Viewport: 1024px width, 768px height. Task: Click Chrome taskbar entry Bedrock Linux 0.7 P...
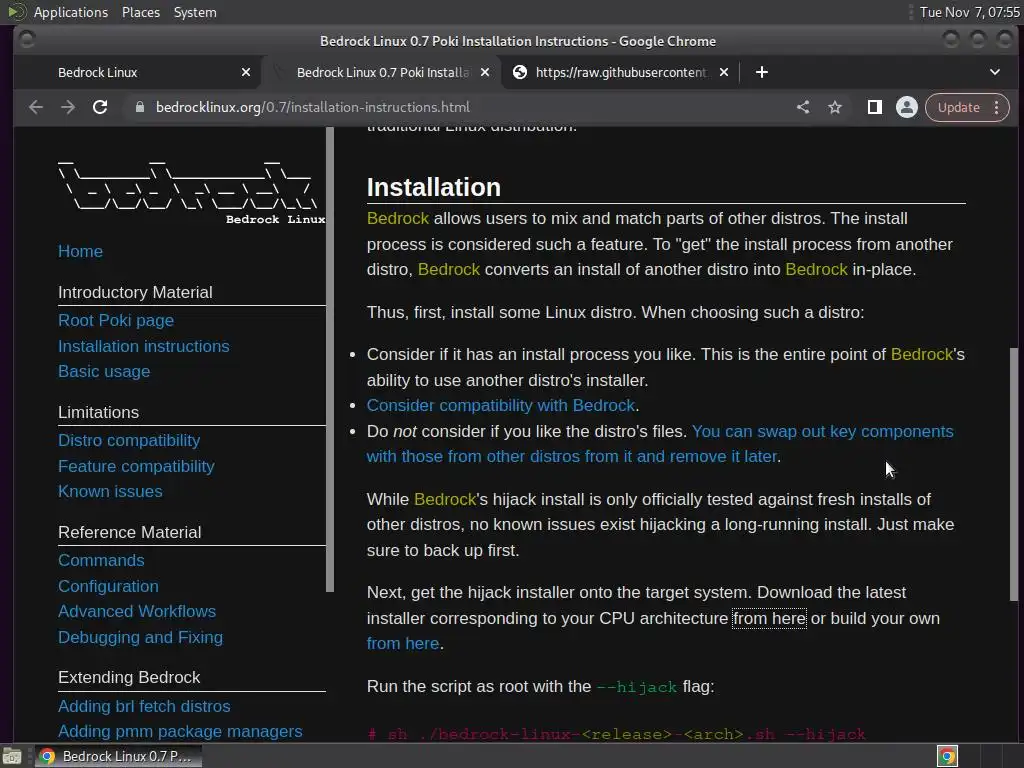[118, 756]
